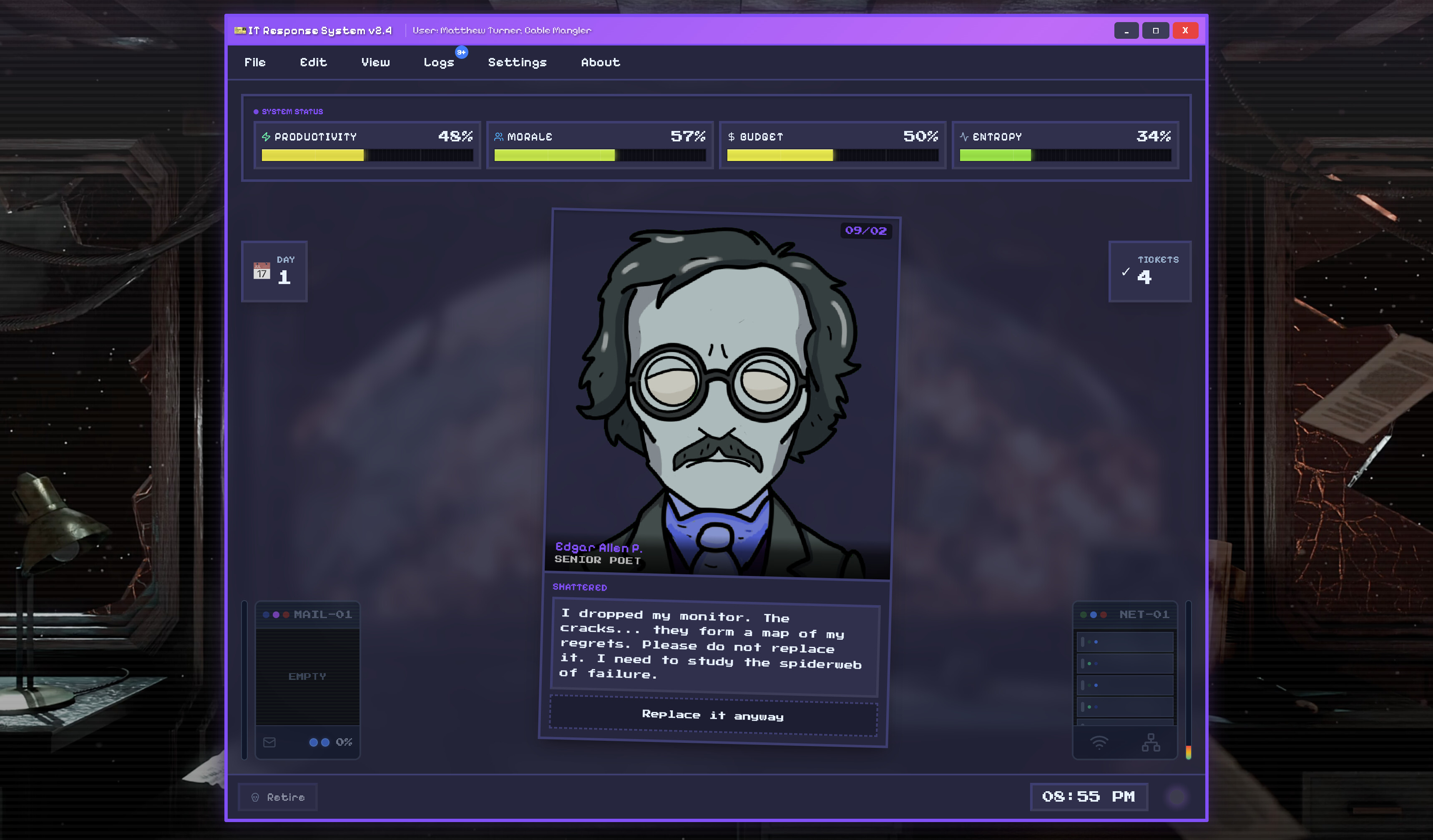This screenshot has height=840, width=1433.
Task: Open the Settings menu
Action: 517,62
